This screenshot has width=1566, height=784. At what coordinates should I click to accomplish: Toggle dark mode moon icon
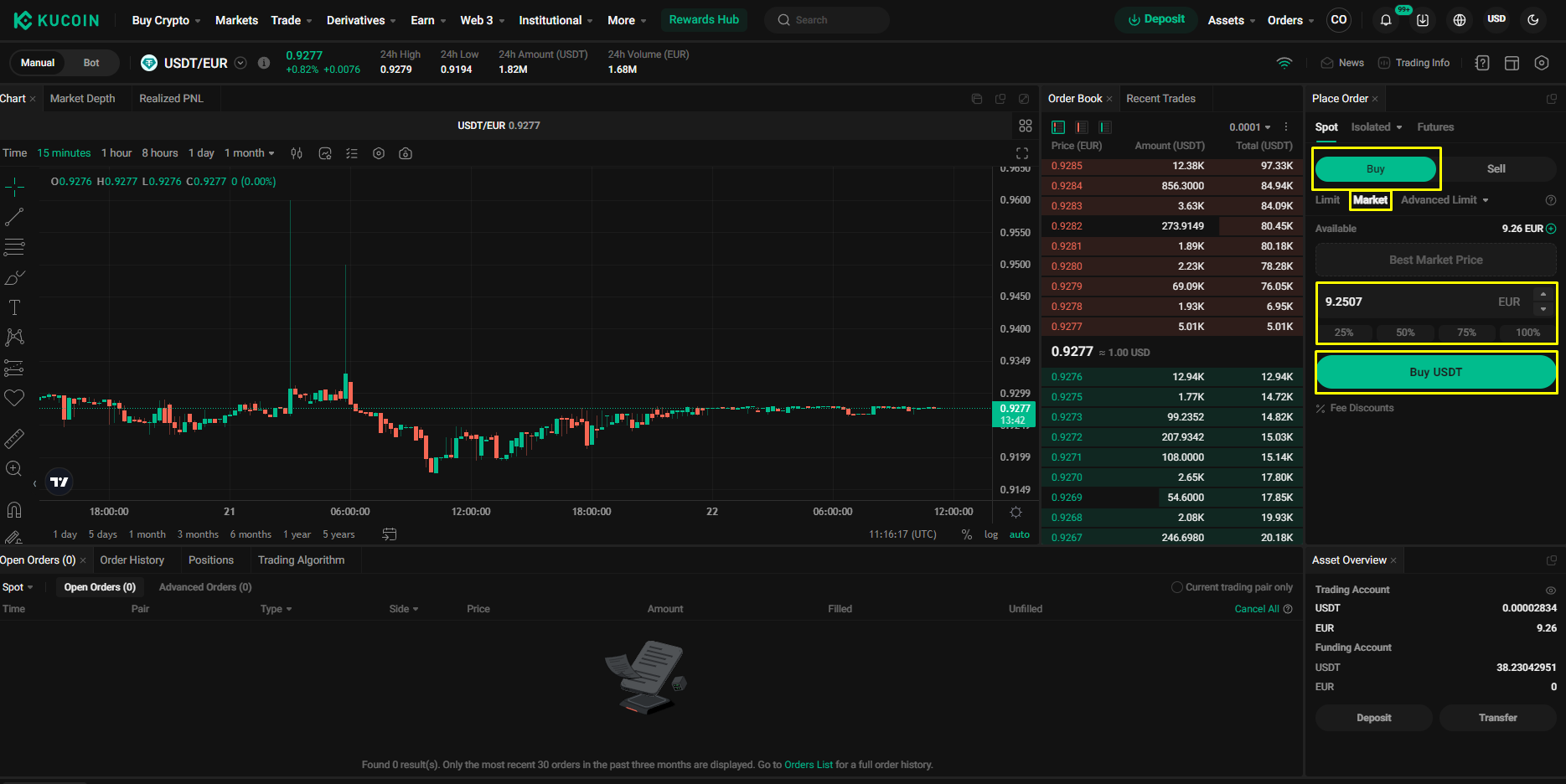1533,20
